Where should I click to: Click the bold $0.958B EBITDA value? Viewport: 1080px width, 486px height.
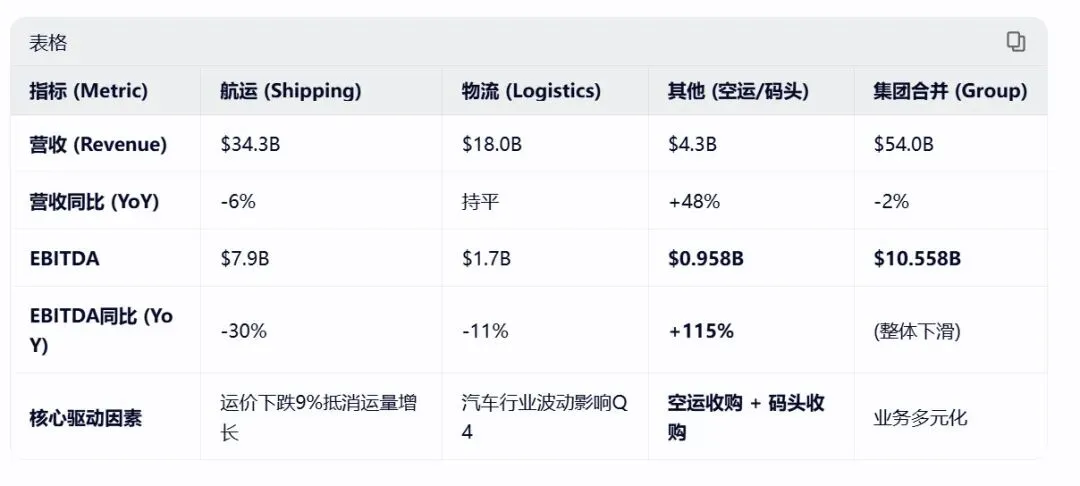(705, 259)
